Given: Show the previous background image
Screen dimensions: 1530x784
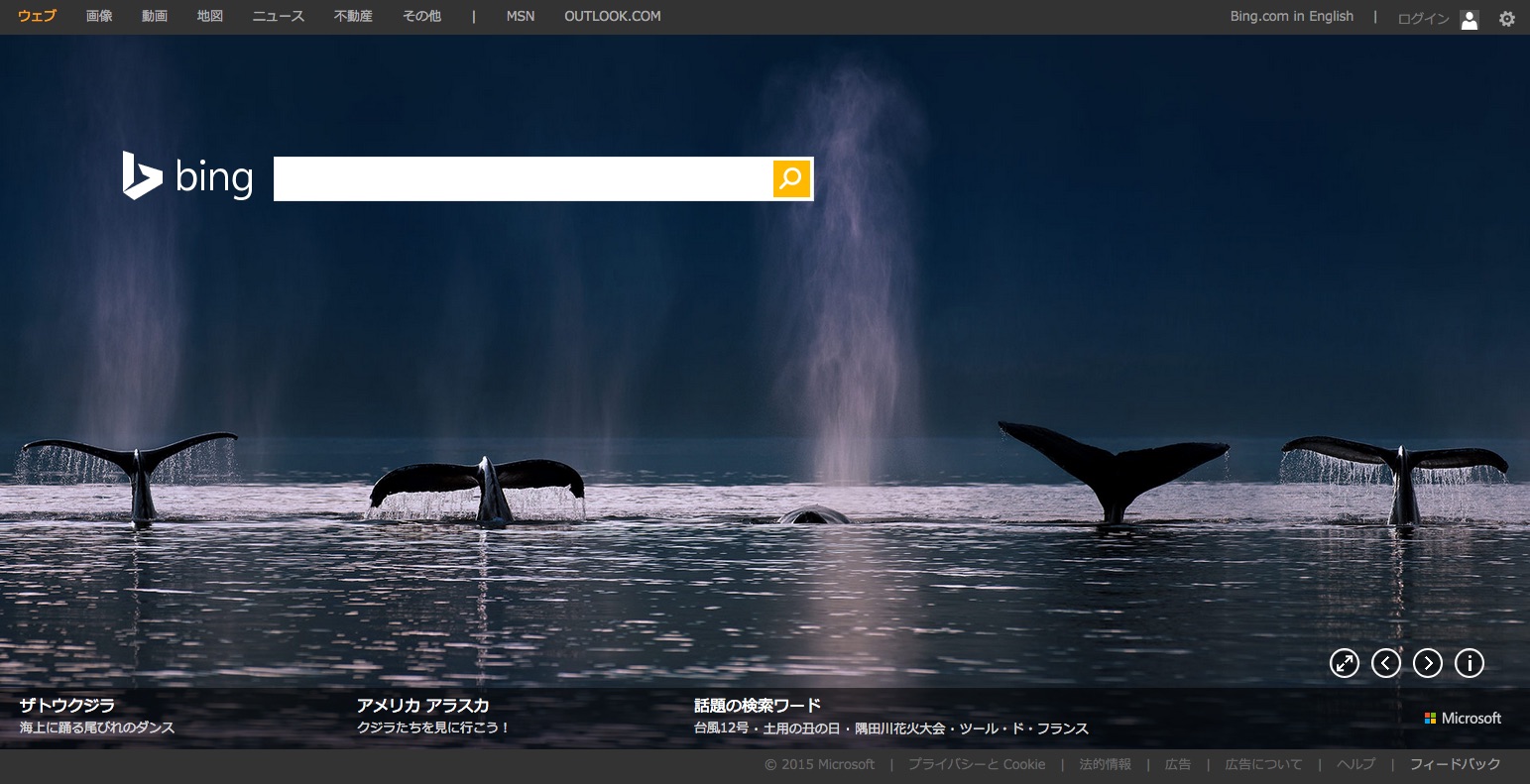Looking at the screenshot, I should pyautogui.click(x=1385, y=663).
